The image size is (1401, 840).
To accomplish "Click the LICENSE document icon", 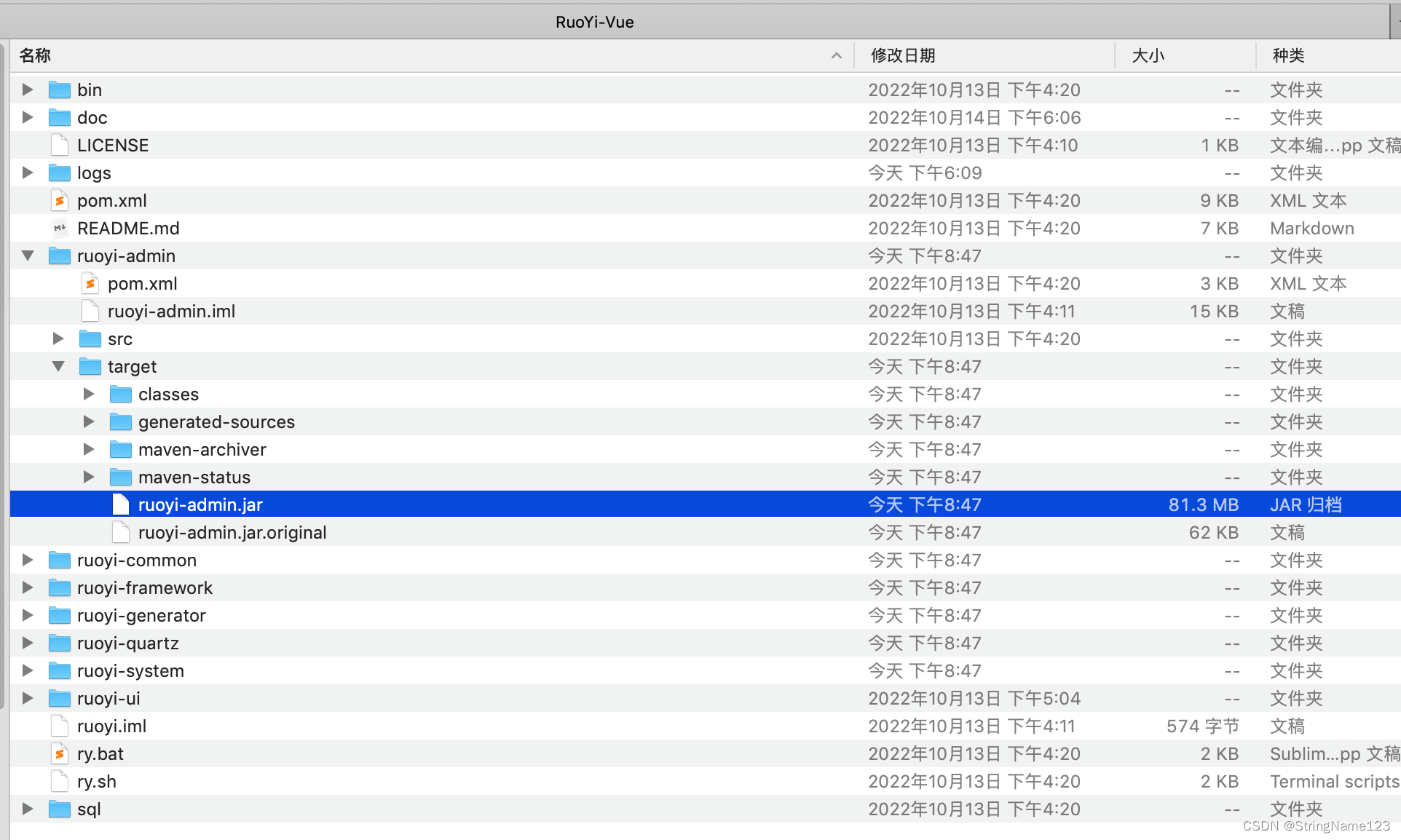I will (60, 145).
